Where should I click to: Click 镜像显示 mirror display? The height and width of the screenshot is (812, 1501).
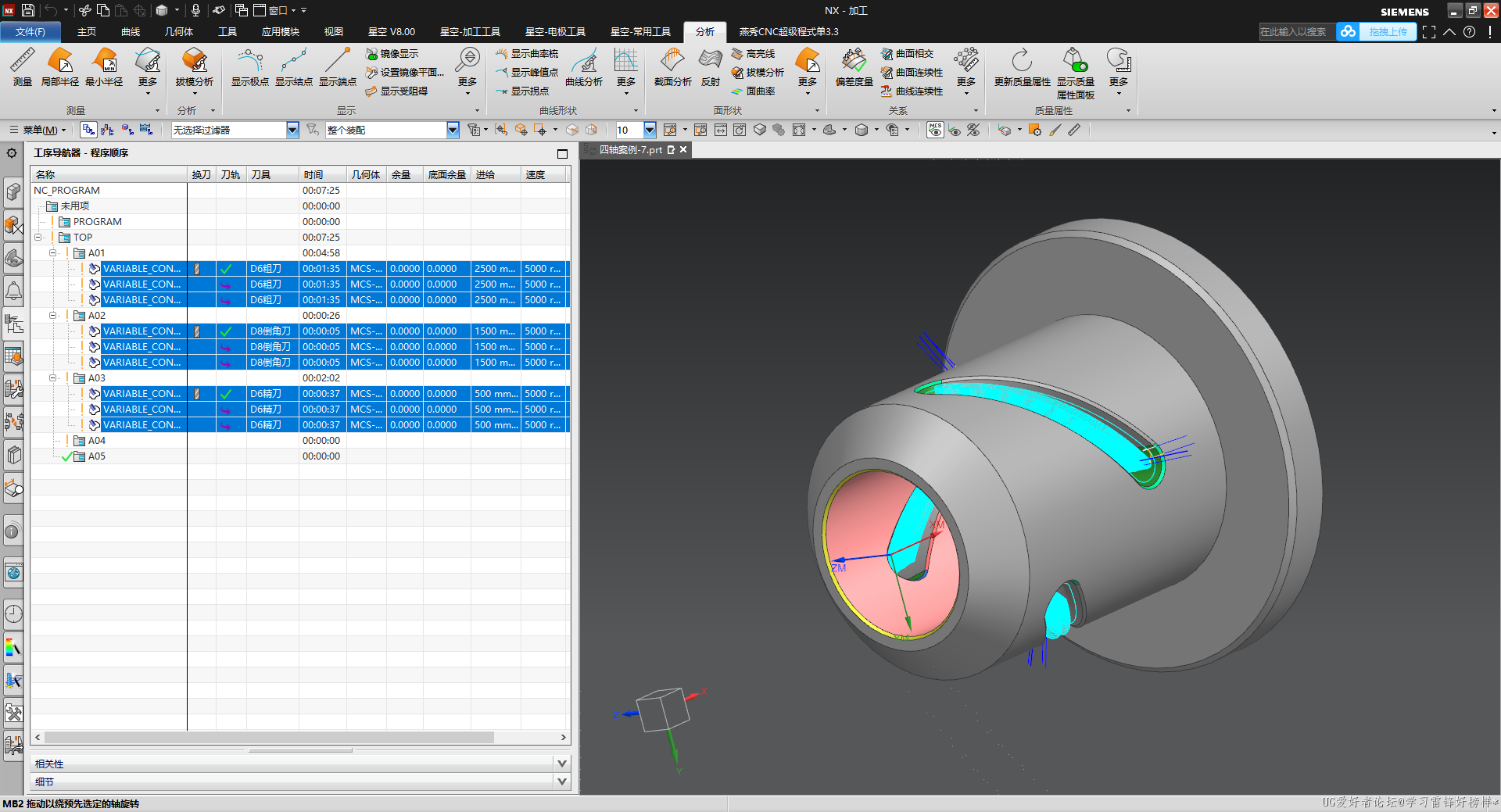(x=392, y=54)
